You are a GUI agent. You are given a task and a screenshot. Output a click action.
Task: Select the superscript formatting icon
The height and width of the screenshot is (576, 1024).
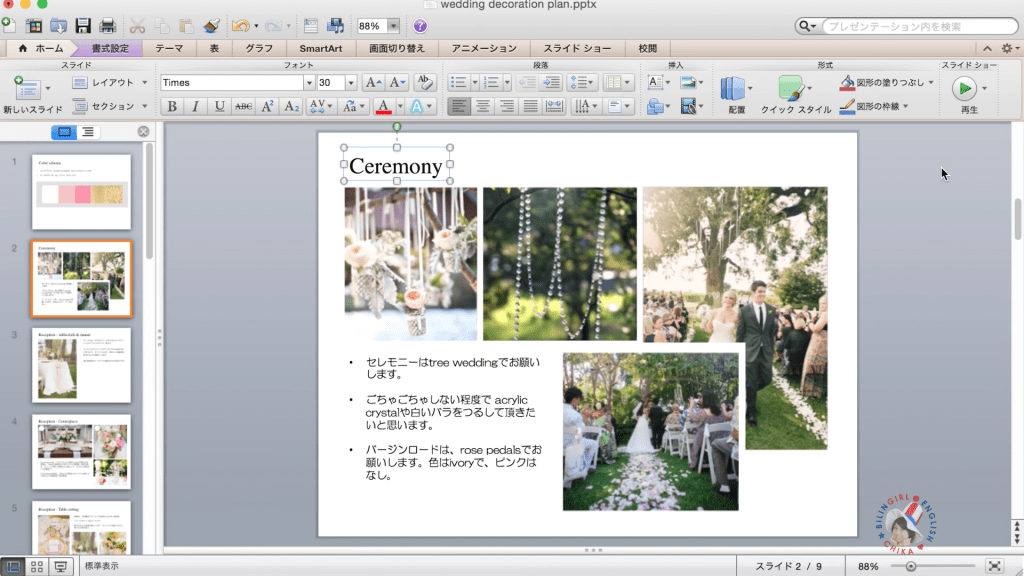[268, 107]
